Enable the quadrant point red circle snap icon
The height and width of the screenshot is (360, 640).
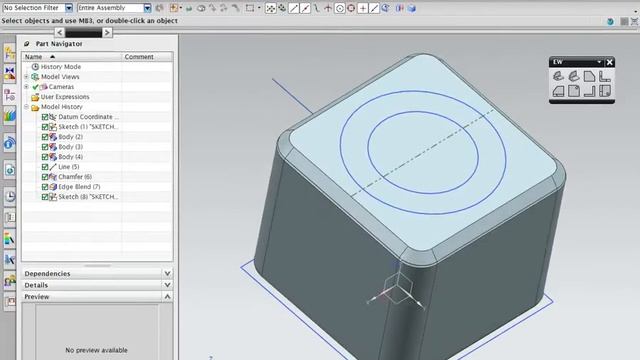click(351, 8)
